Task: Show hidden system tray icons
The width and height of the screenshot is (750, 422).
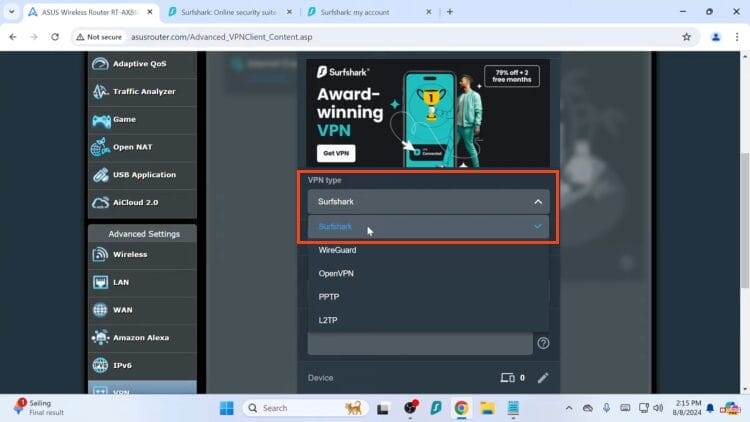Action: tap(569, 408)
